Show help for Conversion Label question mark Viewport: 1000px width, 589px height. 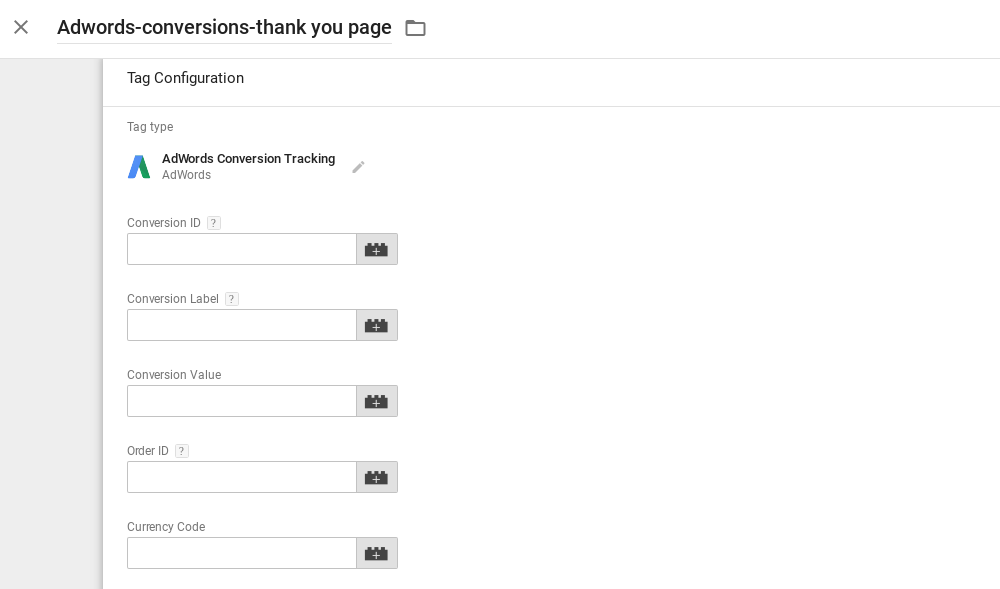tap(231, 299)
